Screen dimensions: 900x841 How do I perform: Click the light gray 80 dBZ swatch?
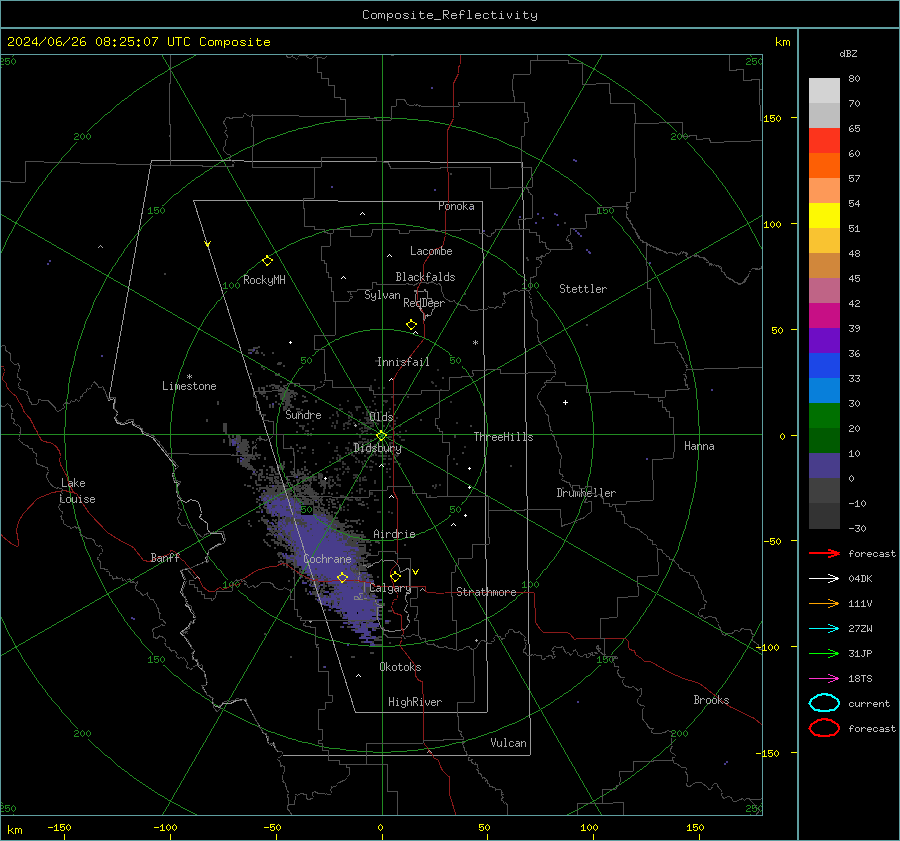click(824, 90)
